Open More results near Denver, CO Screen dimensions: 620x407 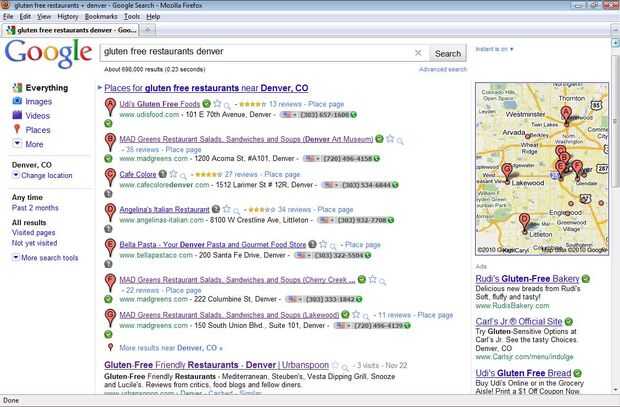coord(171,348)
